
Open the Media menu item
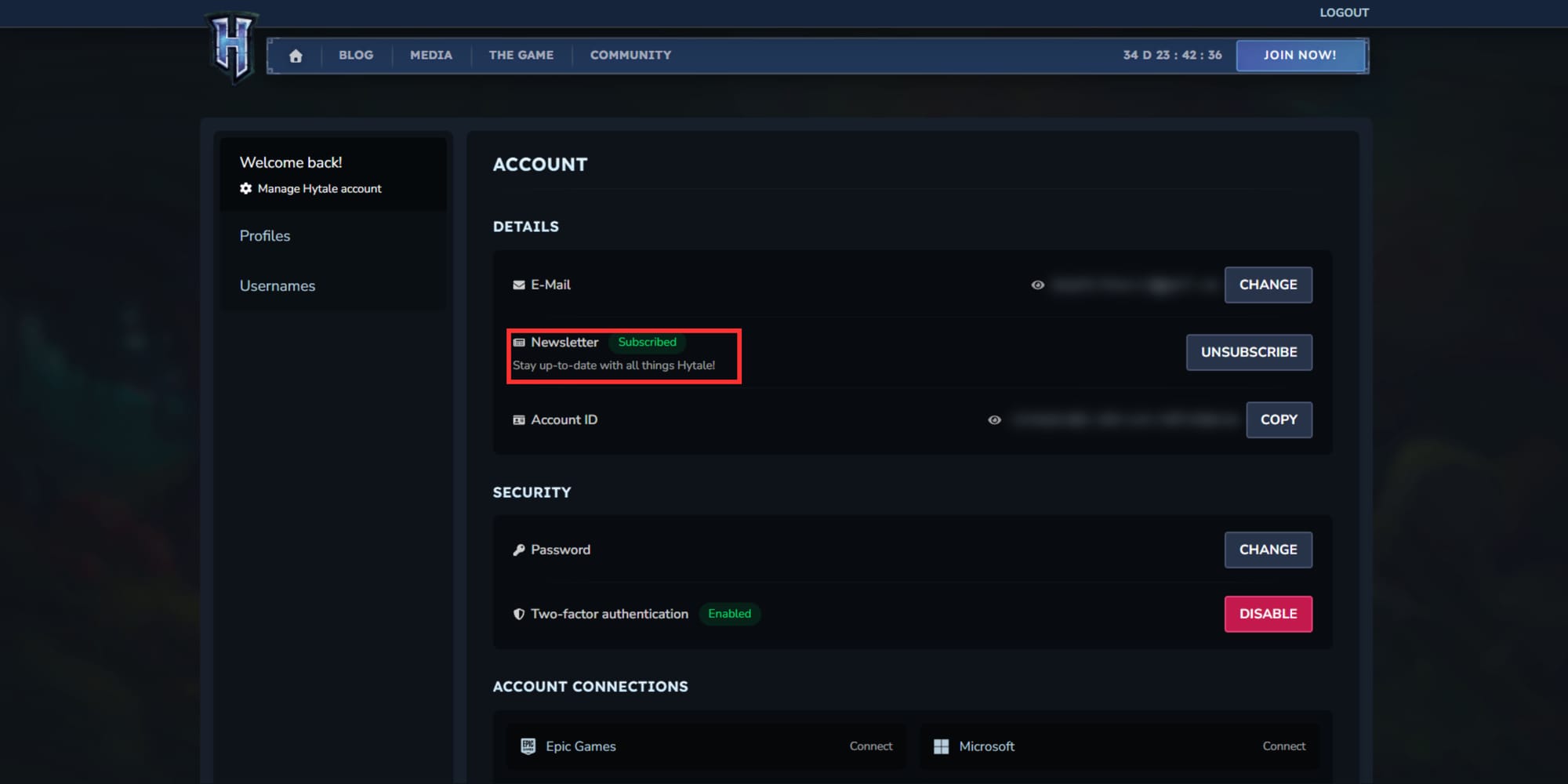click(x=431, y=56)
